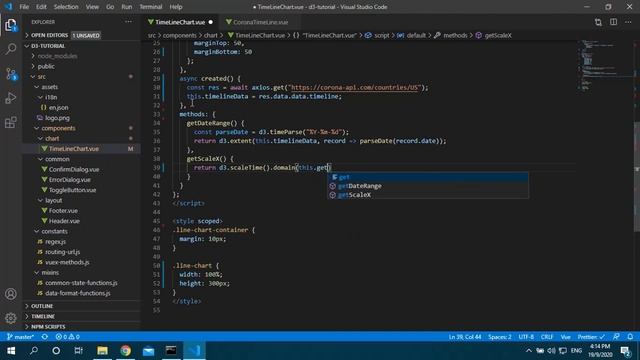This screenshot has width=640, height=360.
Task: Open errors and warnings count
Action: pyautogui.click(x=68, y=337)
